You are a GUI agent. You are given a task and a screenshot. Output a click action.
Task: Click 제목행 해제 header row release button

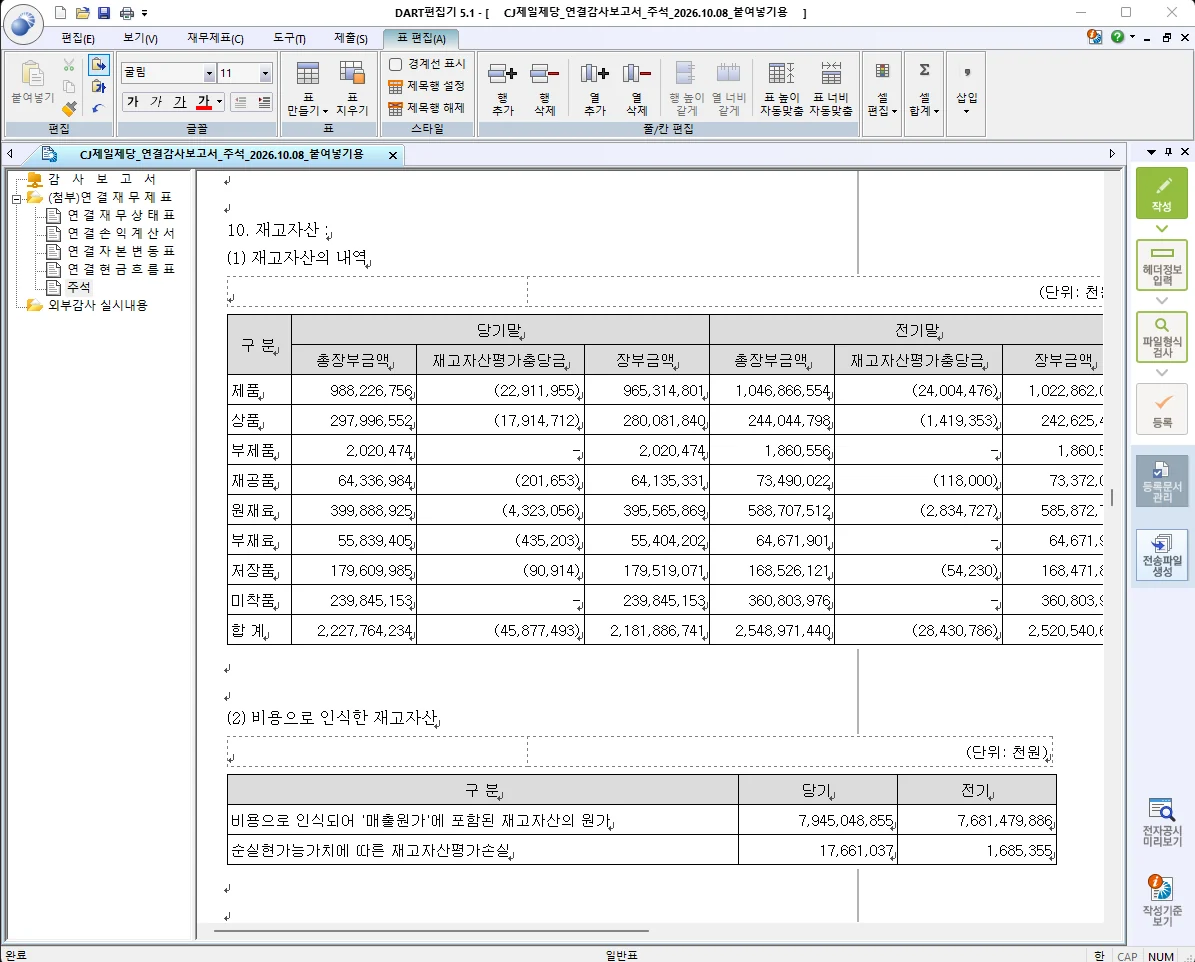tap(427, 108)
